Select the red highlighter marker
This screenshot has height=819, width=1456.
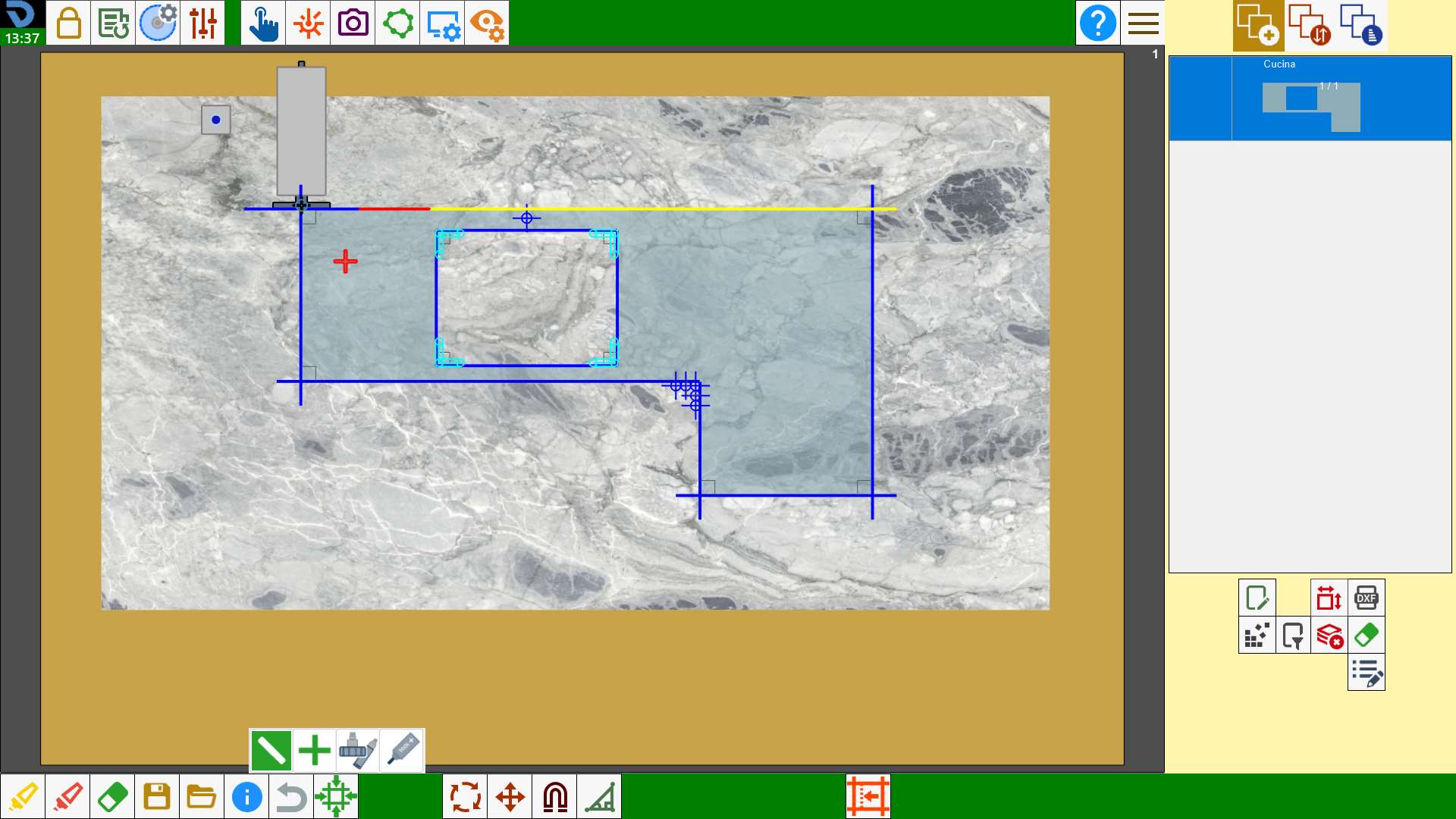[67, 797]
